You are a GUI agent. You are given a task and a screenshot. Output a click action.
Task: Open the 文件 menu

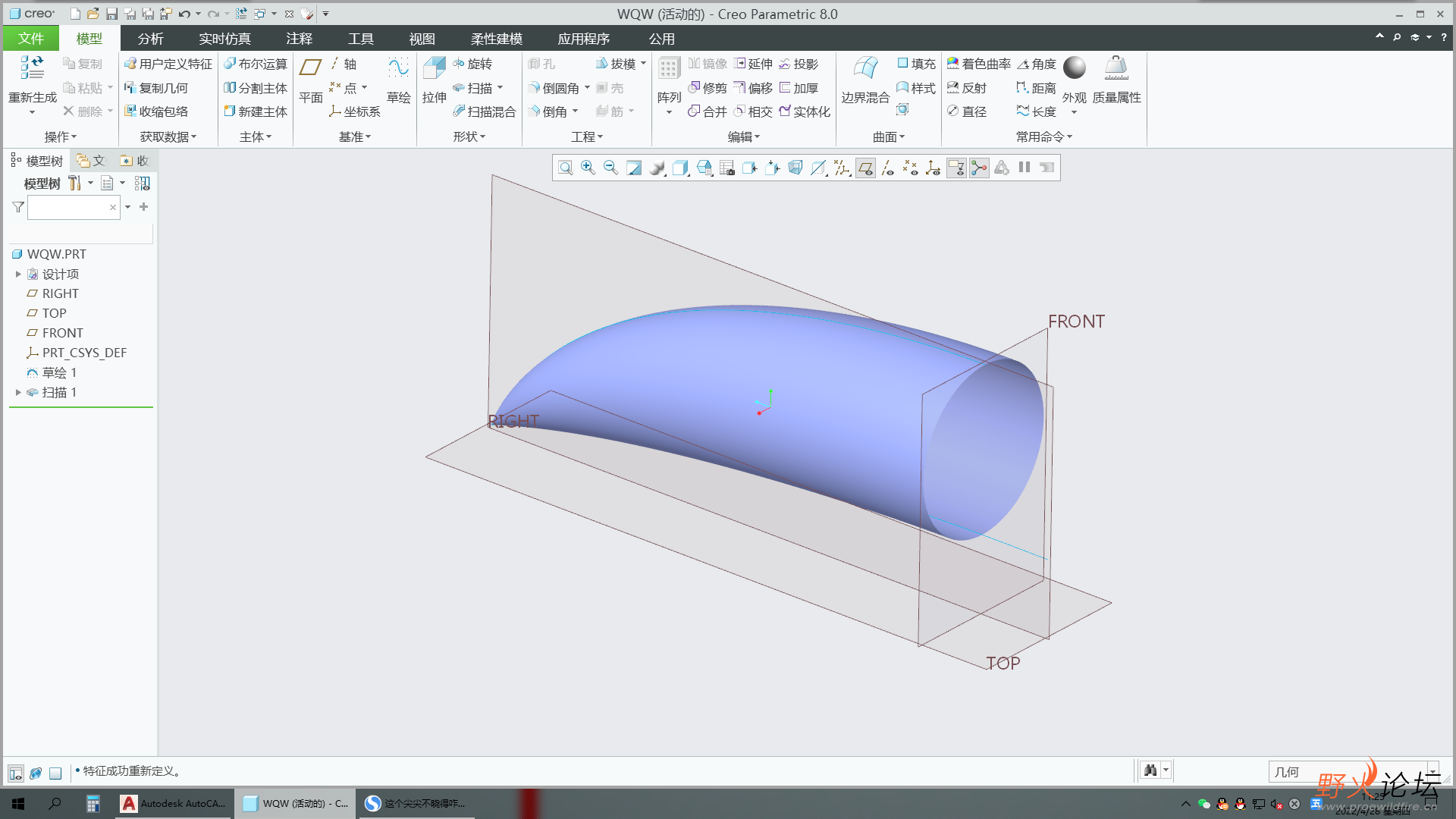(x=30, y=38)
